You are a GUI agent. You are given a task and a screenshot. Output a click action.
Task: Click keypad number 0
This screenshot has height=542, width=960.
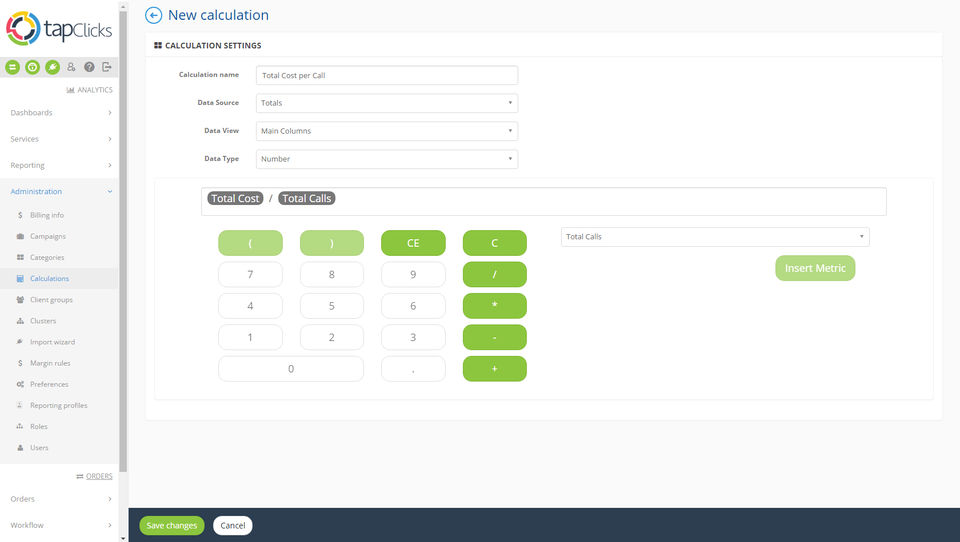(291, 369)
